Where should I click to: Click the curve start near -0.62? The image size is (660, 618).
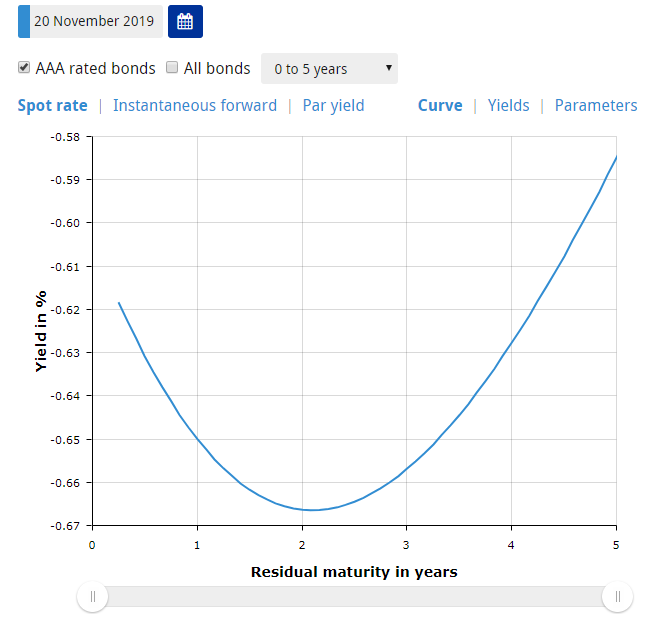(x=119, y=303)
